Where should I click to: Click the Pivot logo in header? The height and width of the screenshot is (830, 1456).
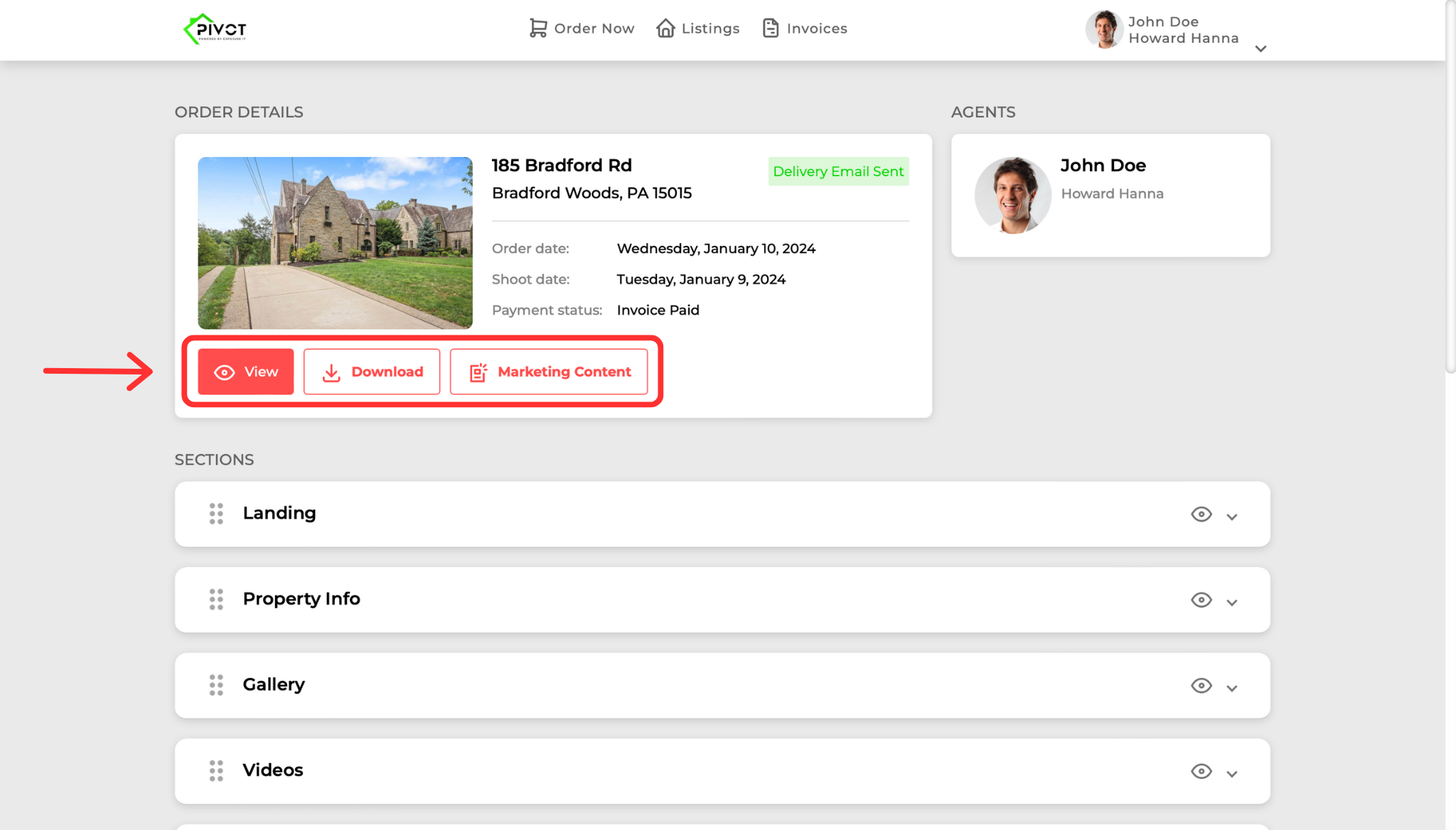215,29
